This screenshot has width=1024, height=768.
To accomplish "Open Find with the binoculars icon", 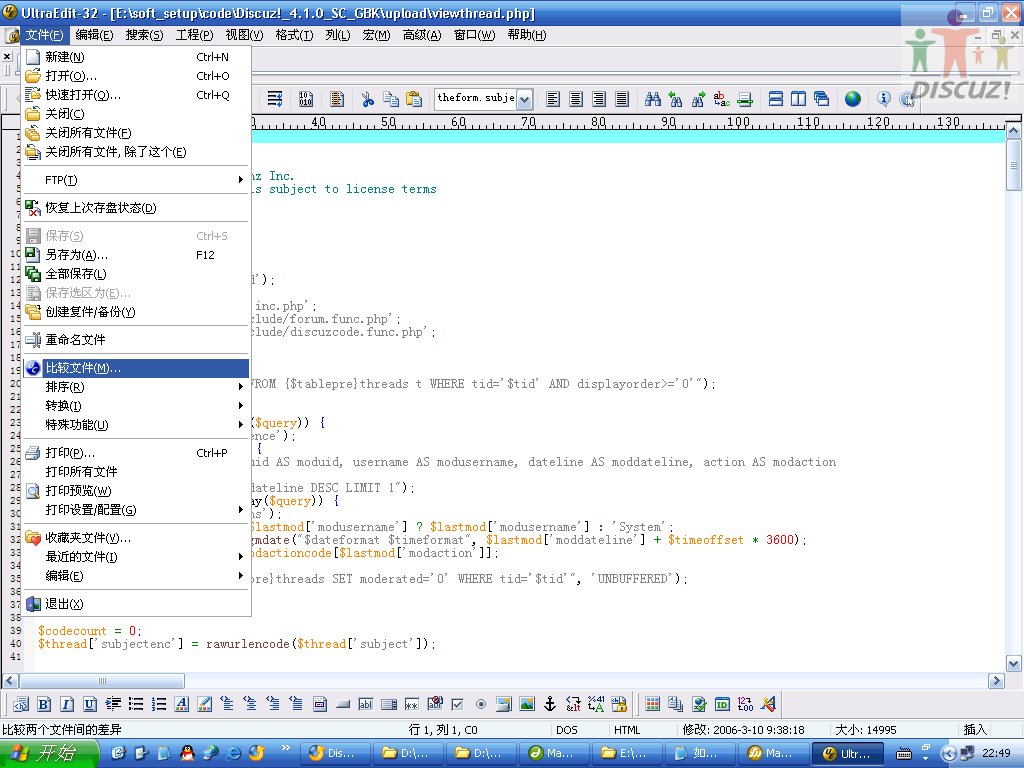I will point(652,99).
